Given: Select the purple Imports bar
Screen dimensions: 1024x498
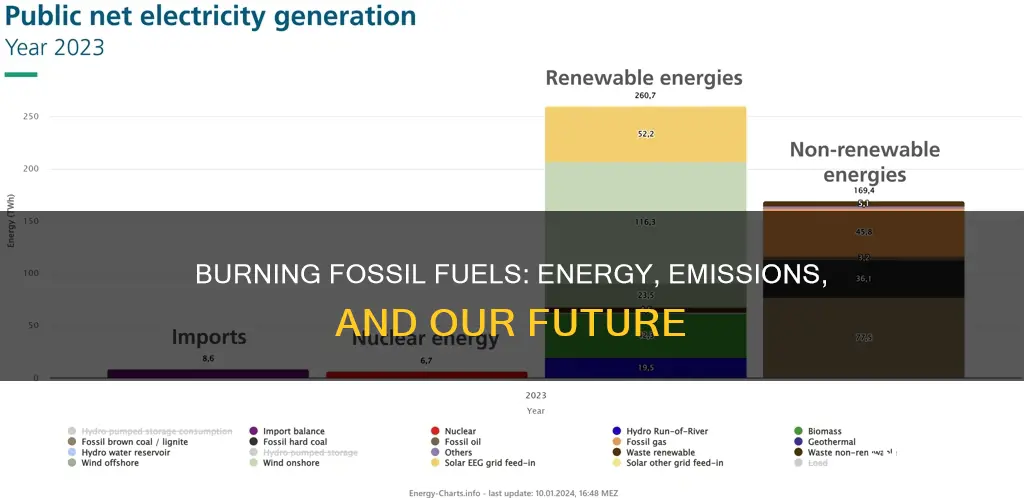Looking at the screenshot, I should click(208, 373).
